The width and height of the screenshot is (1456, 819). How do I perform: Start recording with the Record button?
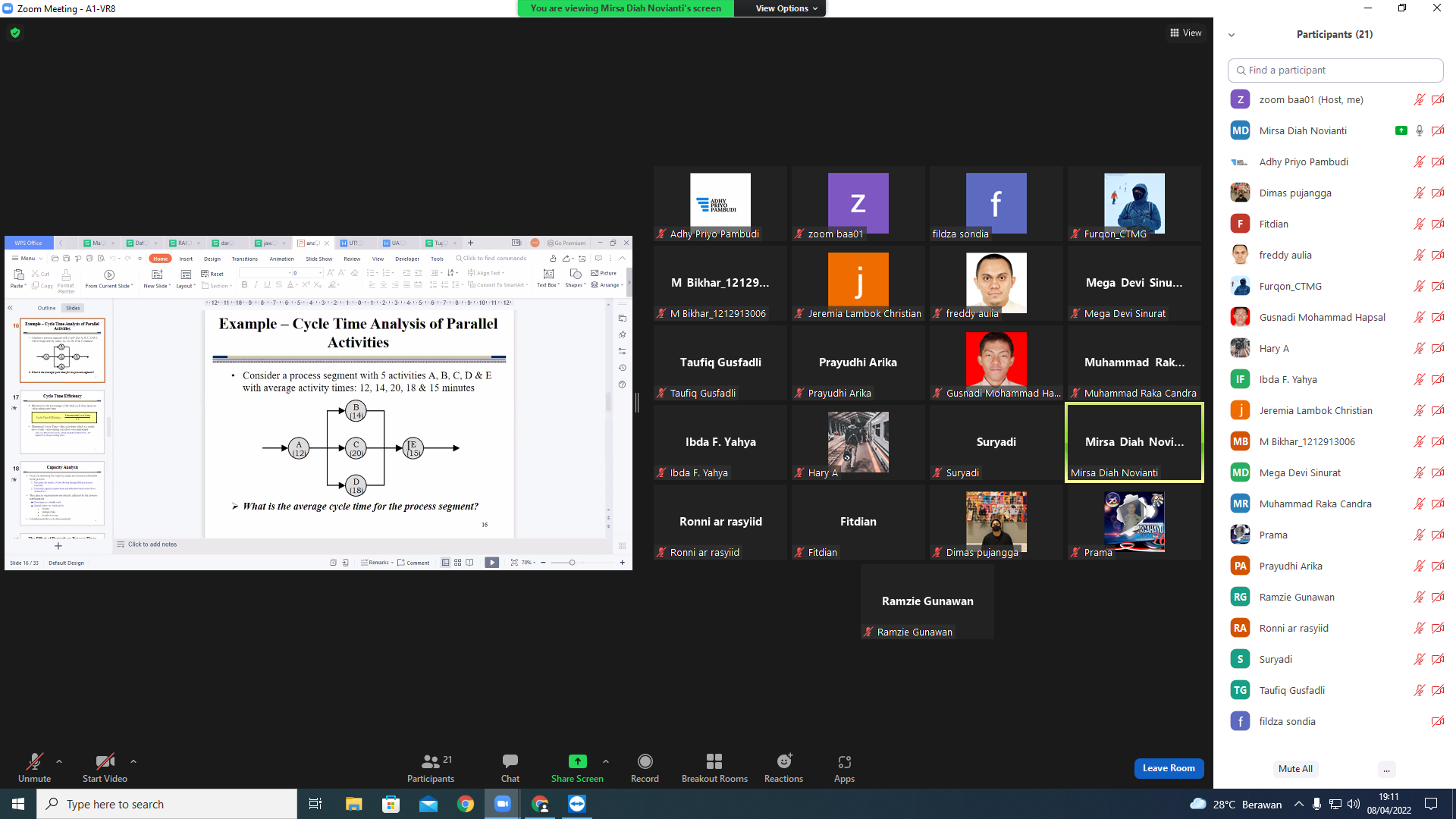645,767
